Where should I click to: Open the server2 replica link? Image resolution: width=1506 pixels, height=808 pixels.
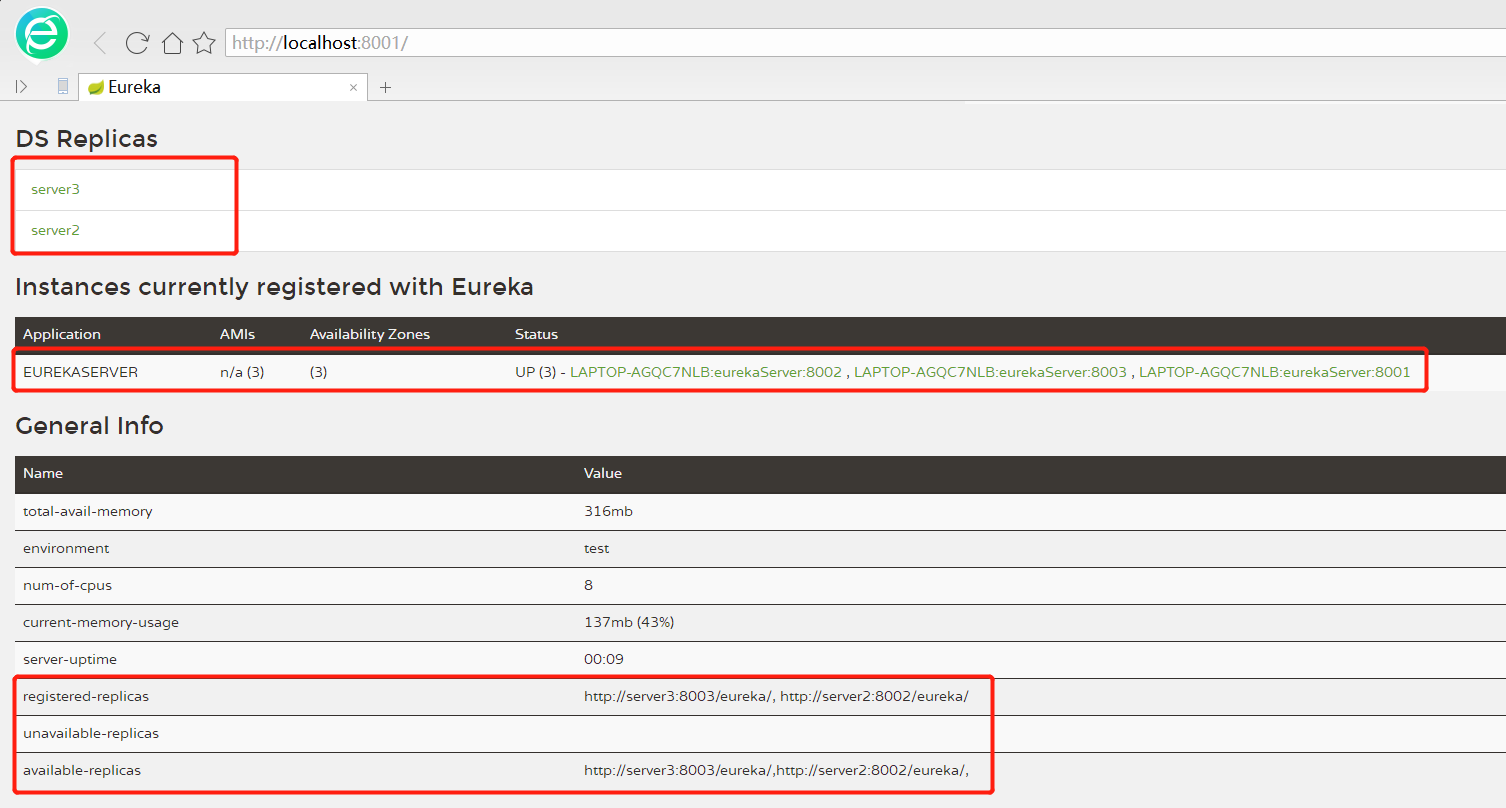(55, 230)
